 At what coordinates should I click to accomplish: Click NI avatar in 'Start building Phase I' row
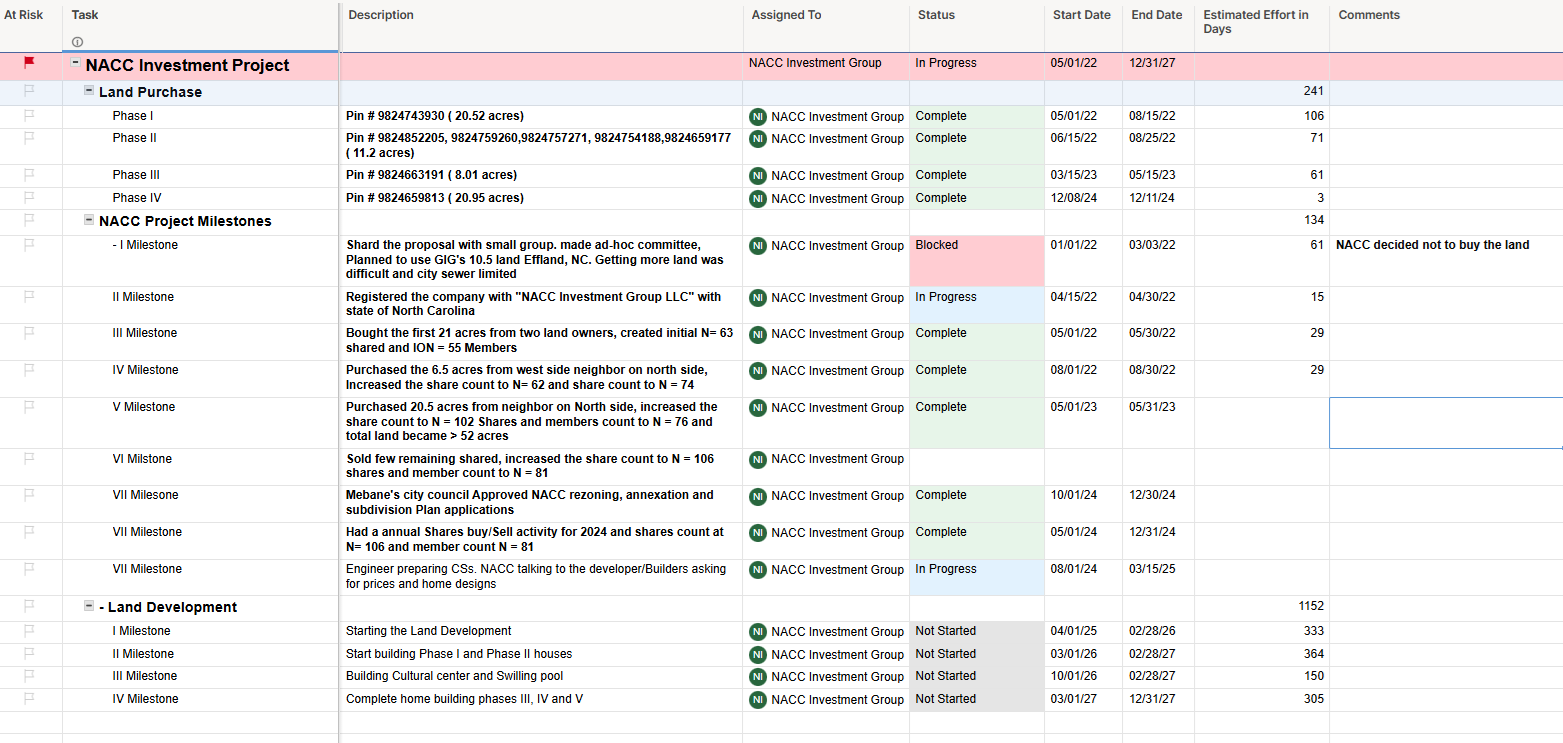click(x=758, y=655)
